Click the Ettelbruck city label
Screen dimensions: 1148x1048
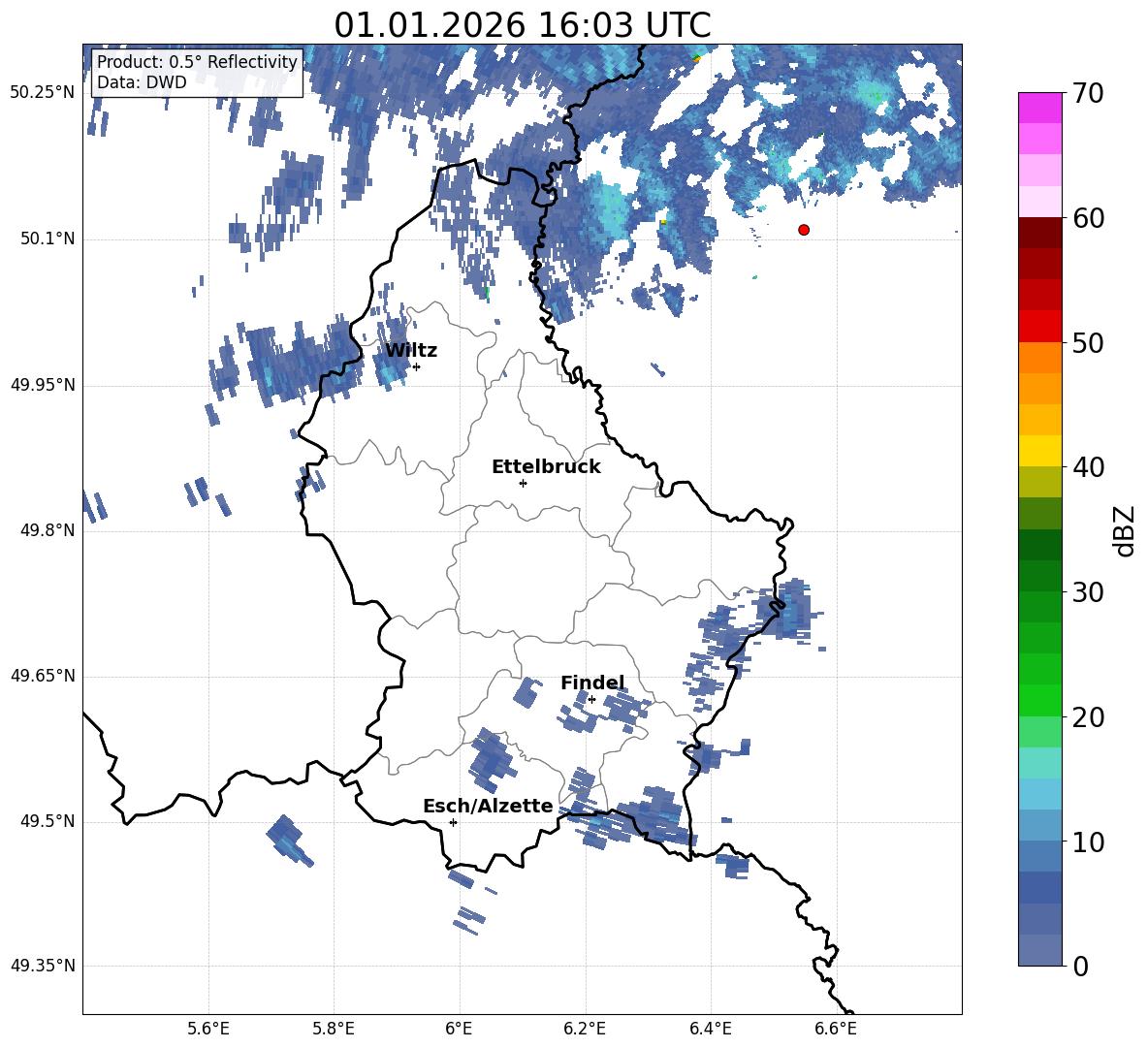pos(546,467)
